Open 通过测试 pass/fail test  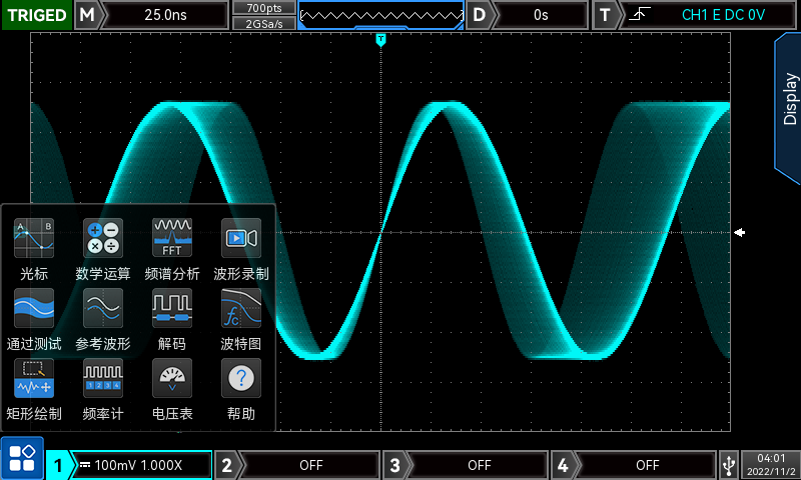click(x=34, y=318)
